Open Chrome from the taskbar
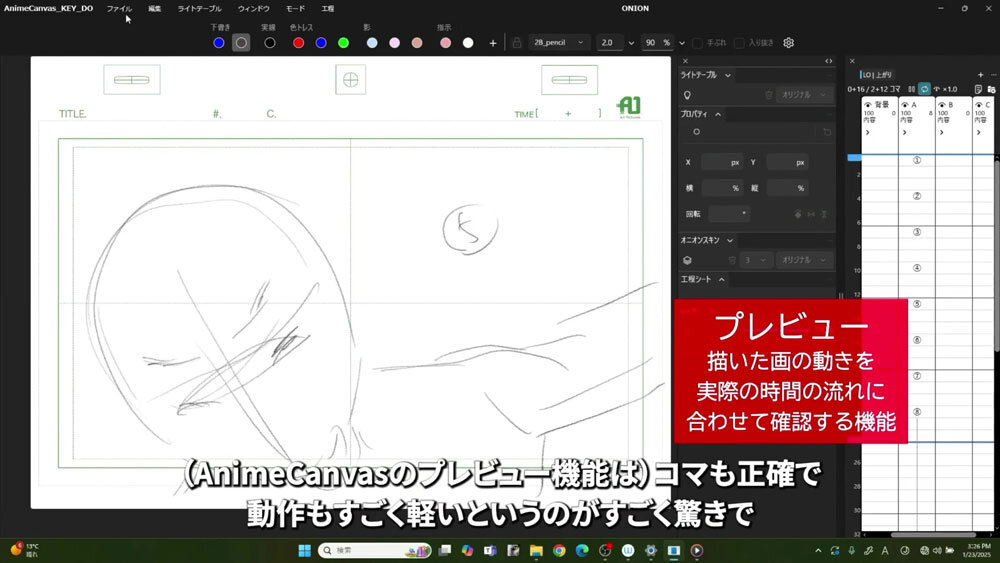The height and width of the screenshot is (563, 1000). click(x=559, y=550)
